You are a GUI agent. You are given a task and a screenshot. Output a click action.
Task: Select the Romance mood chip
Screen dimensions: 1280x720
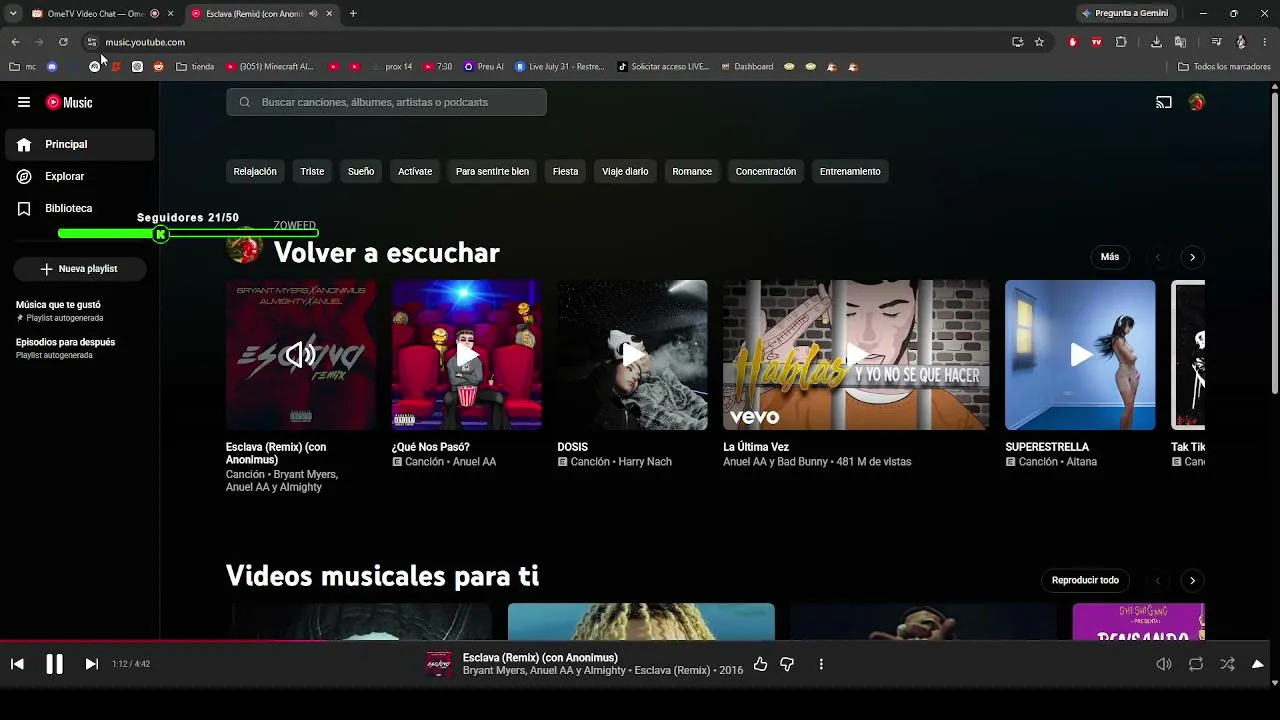pyautogui.click(x=692, y=171)
